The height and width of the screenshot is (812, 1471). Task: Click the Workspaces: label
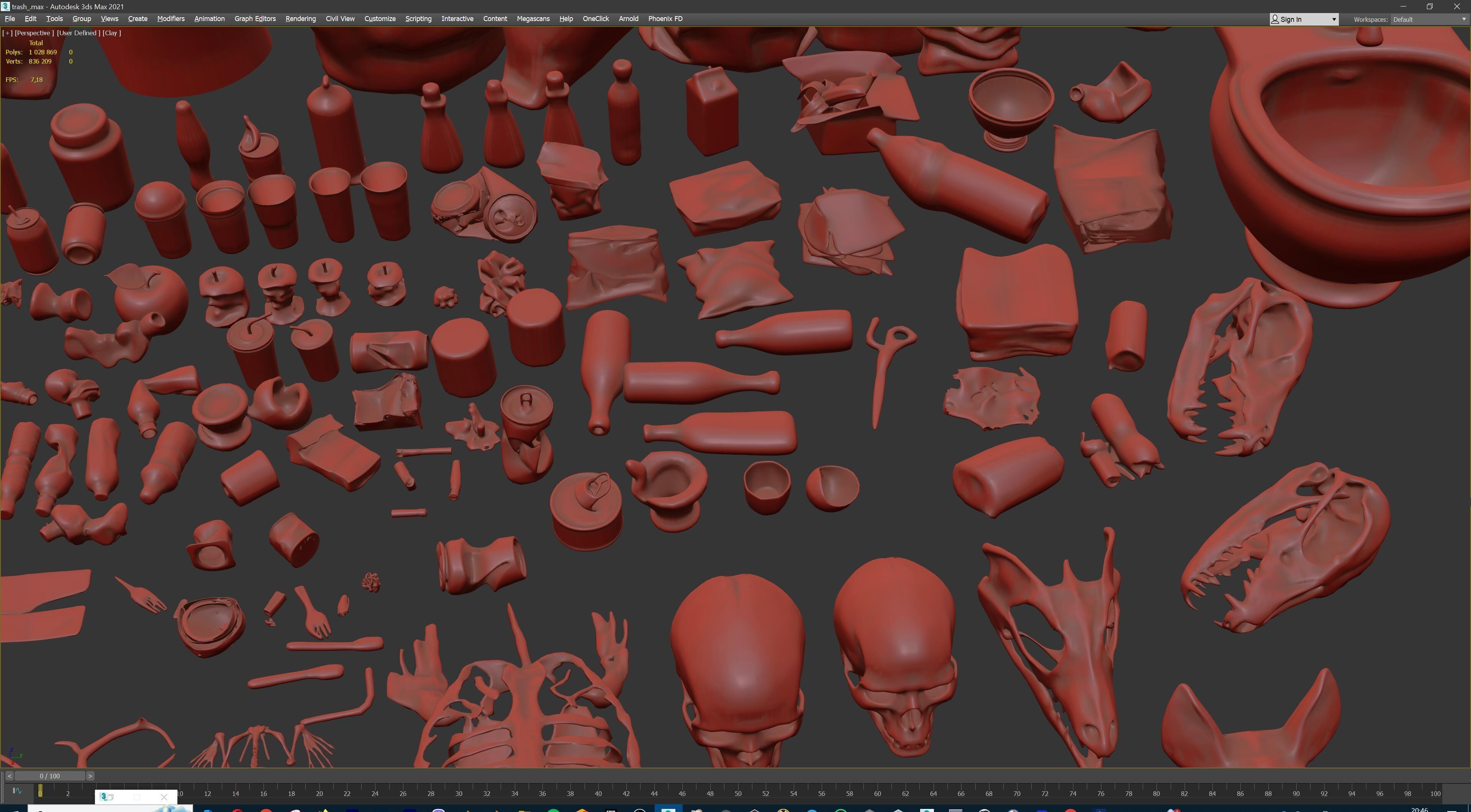(1371, 20)
